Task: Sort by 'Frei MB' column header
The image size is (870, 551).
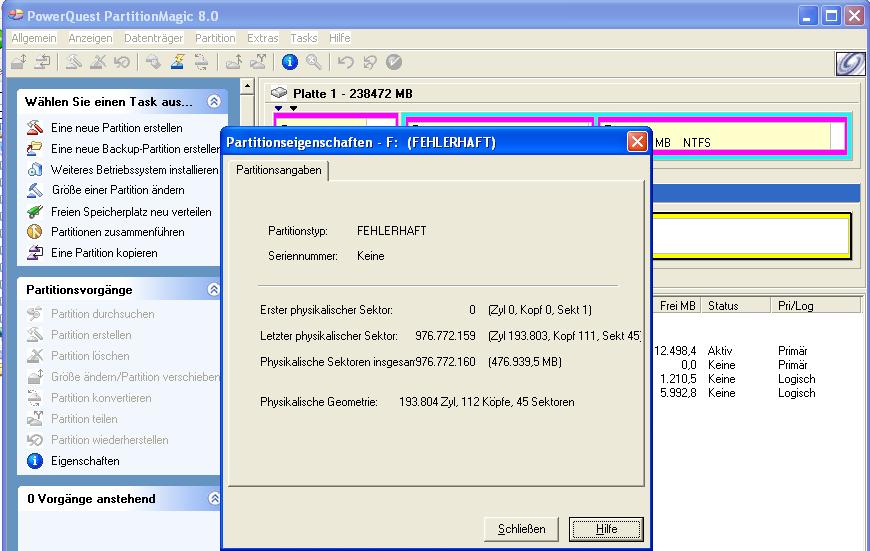Action: coord(677,306)
